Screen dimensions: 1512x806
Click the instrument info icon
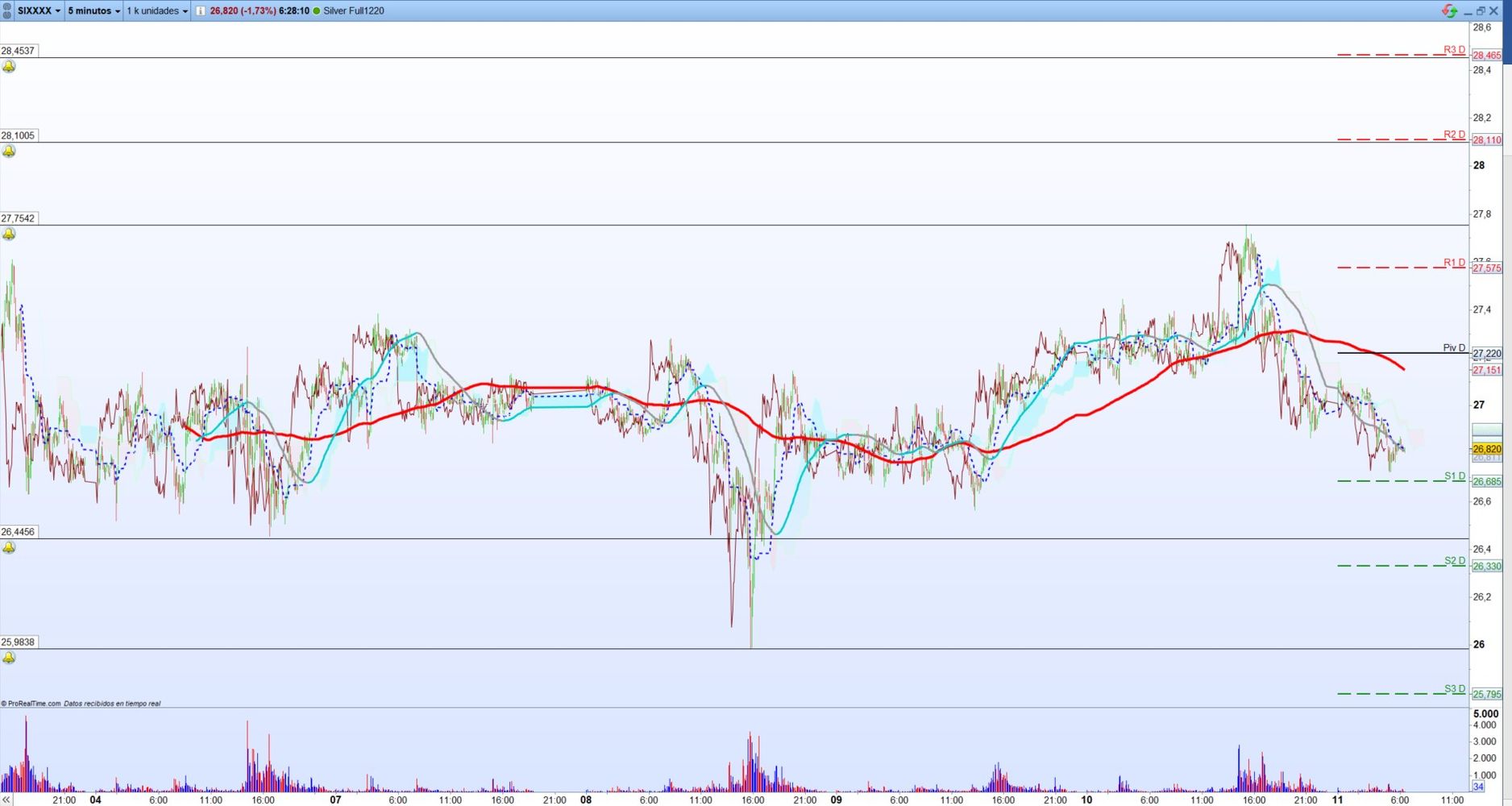[x=201, y=10]
